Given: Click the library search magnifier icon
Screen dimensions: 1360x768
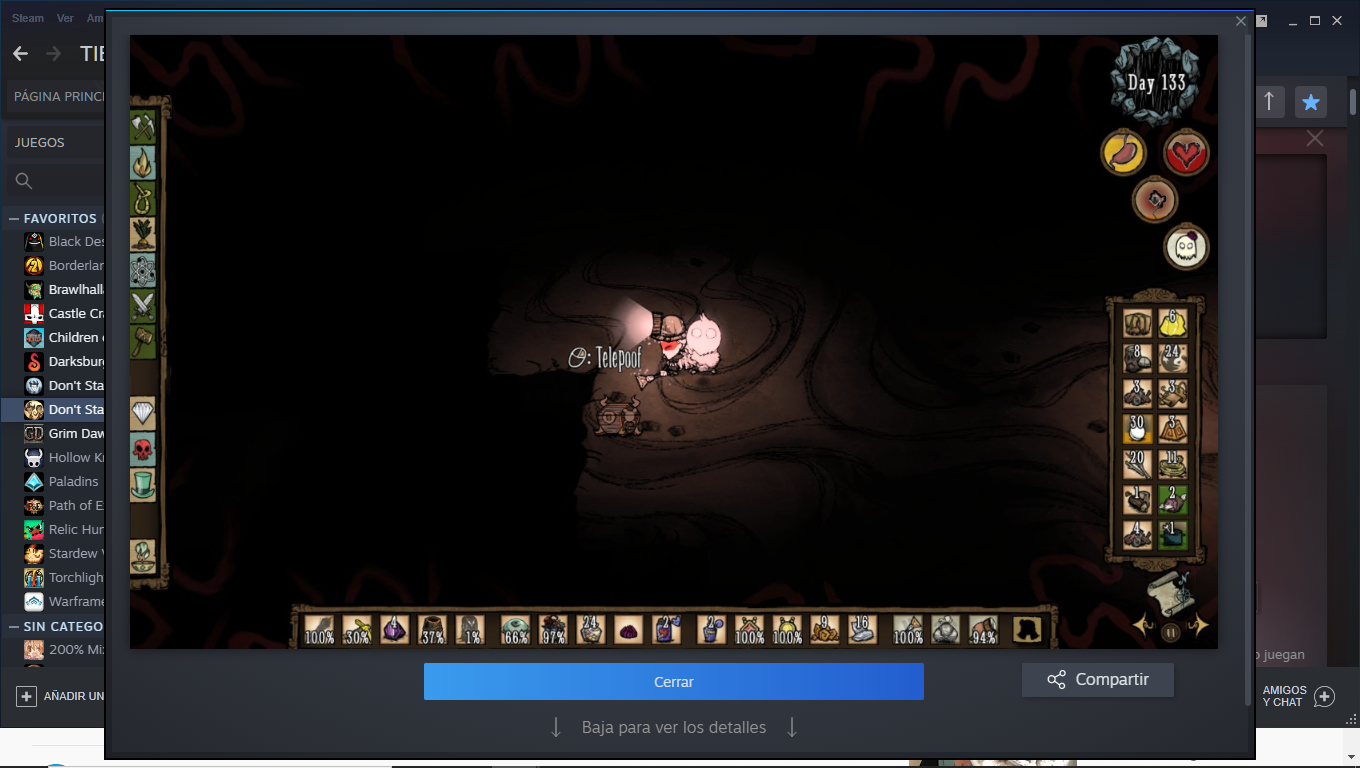Looking at the screenshot, I should (x=25, y=181).
